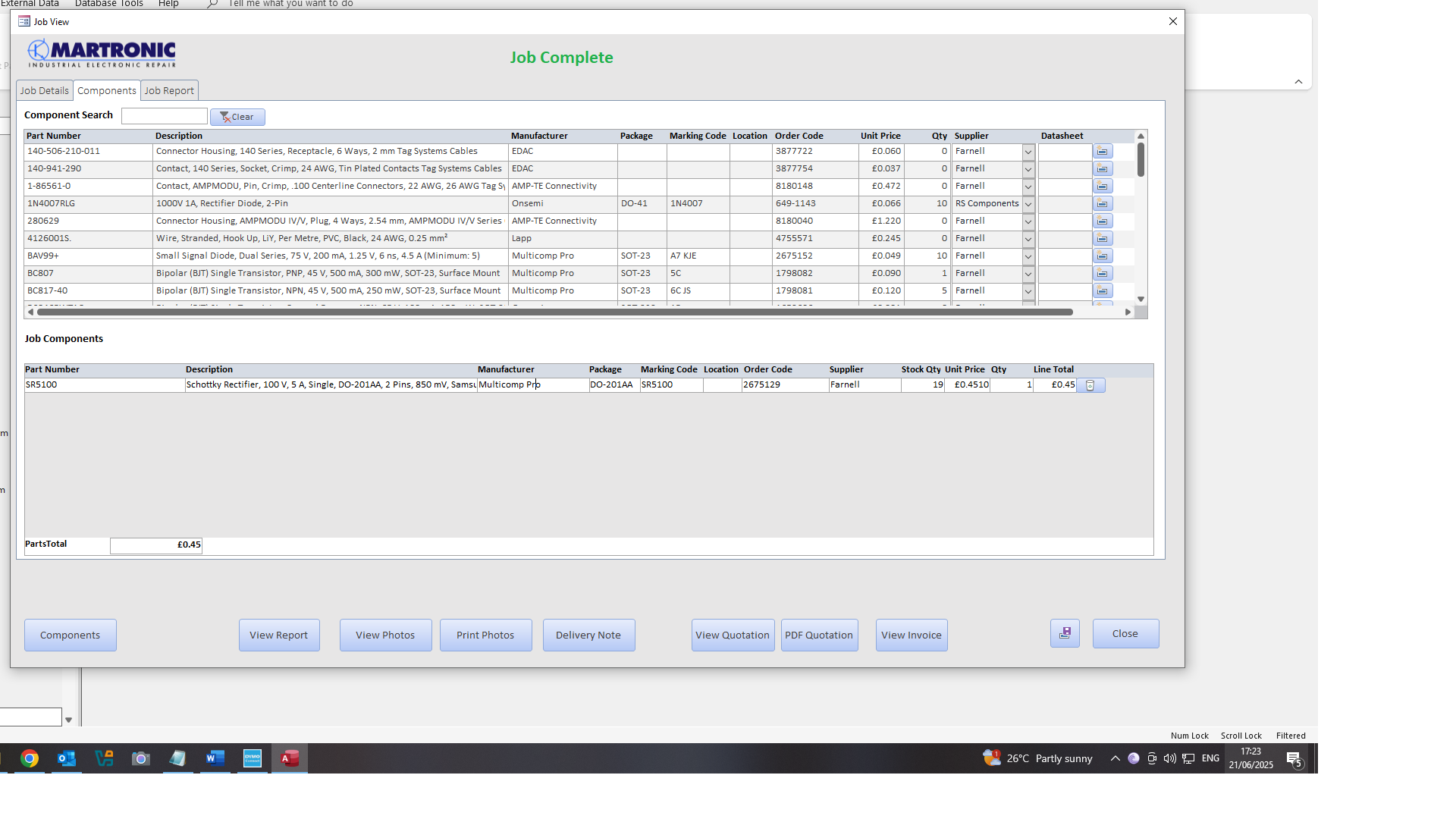1456x819 pixels.
Task: Click the Qty field of SR5100
Action: pyautogui.click(x=1011, y=385)
